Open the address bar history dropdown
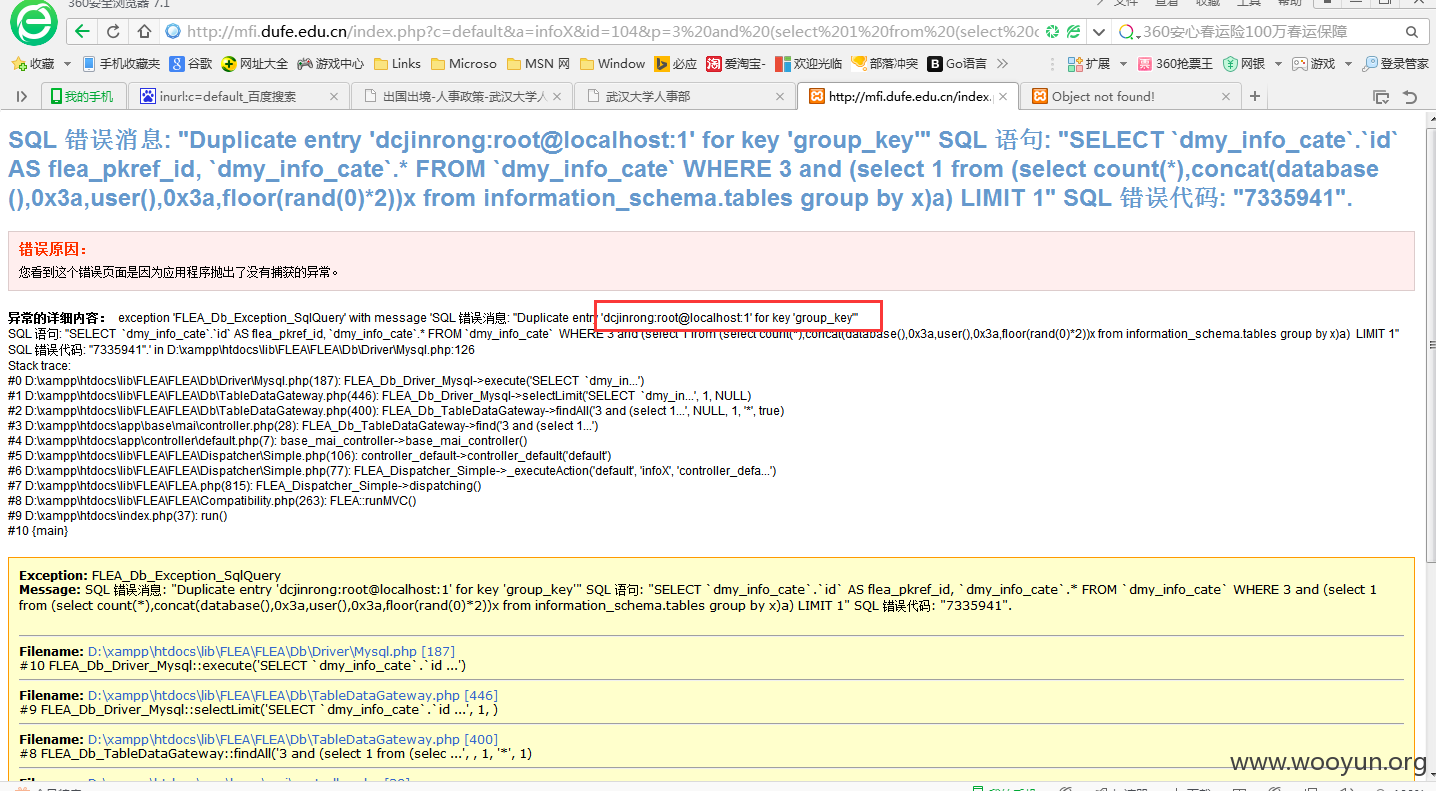The height and width of the screenshot is (791, 1436). [1098, 32]
